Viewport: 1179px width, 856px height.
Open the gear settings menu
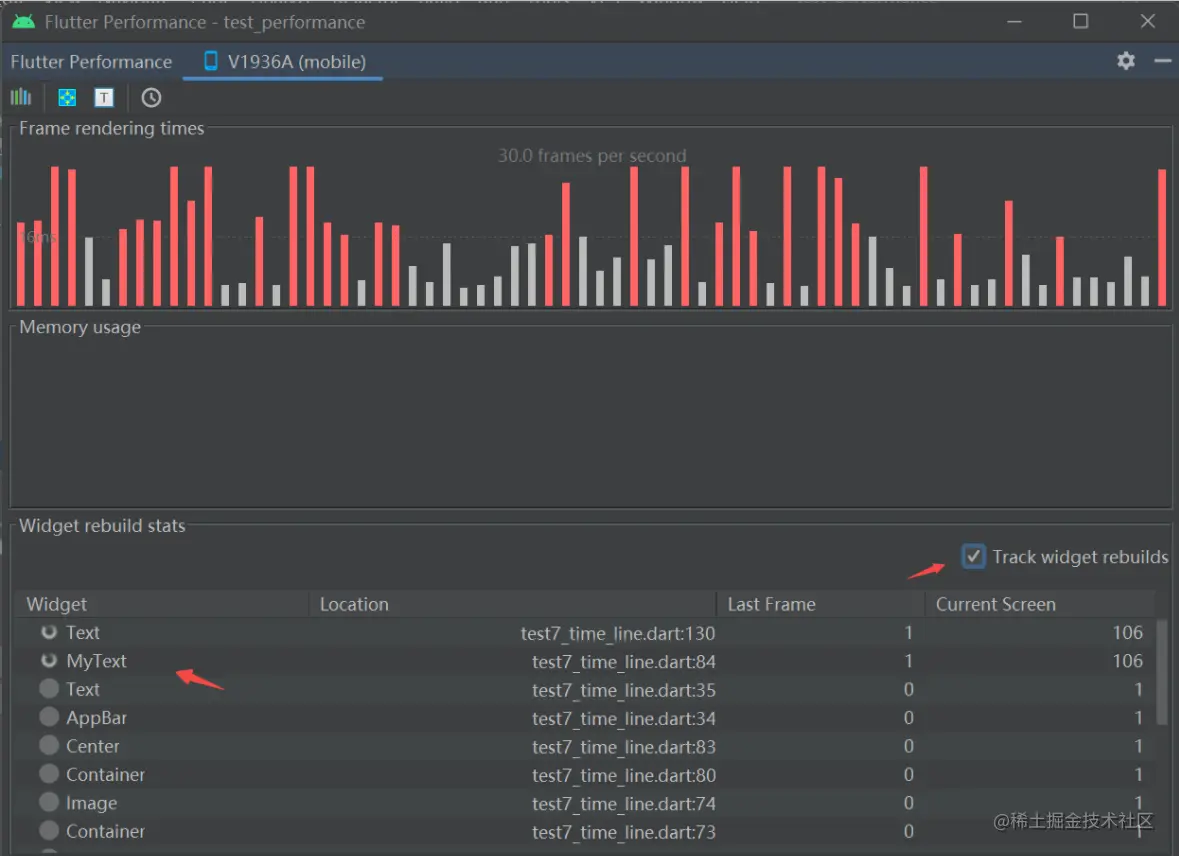coord(1126,61)
